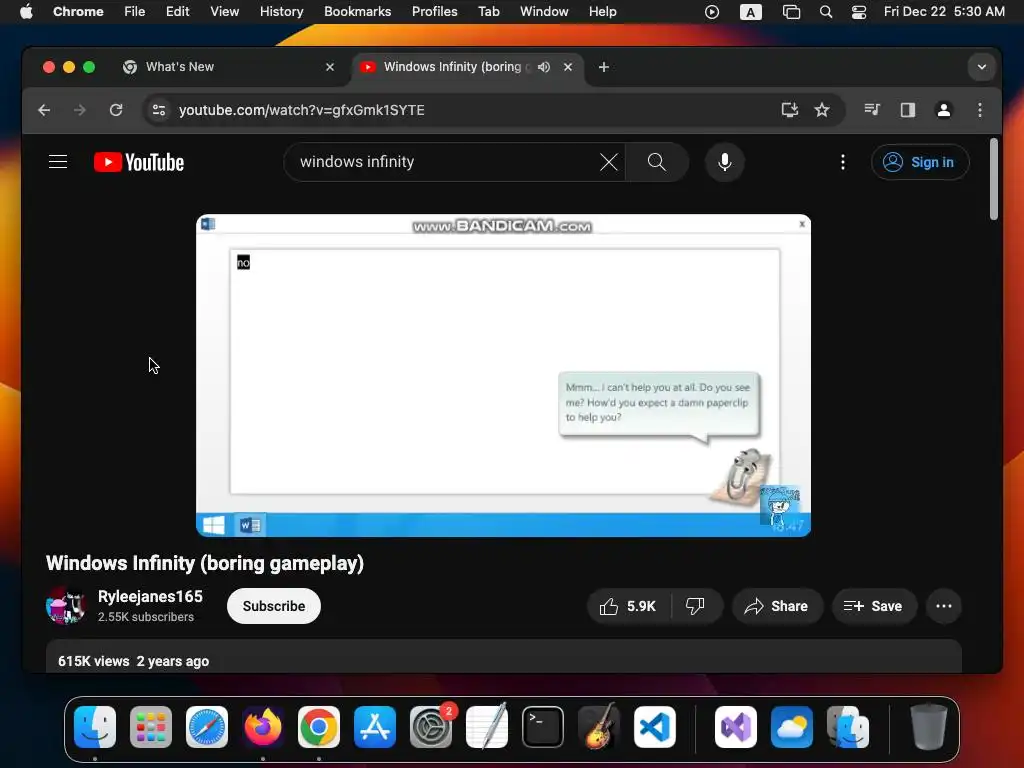Open the Profiles menu
The height and width of the screenshot is (768, 1024).
434,11
